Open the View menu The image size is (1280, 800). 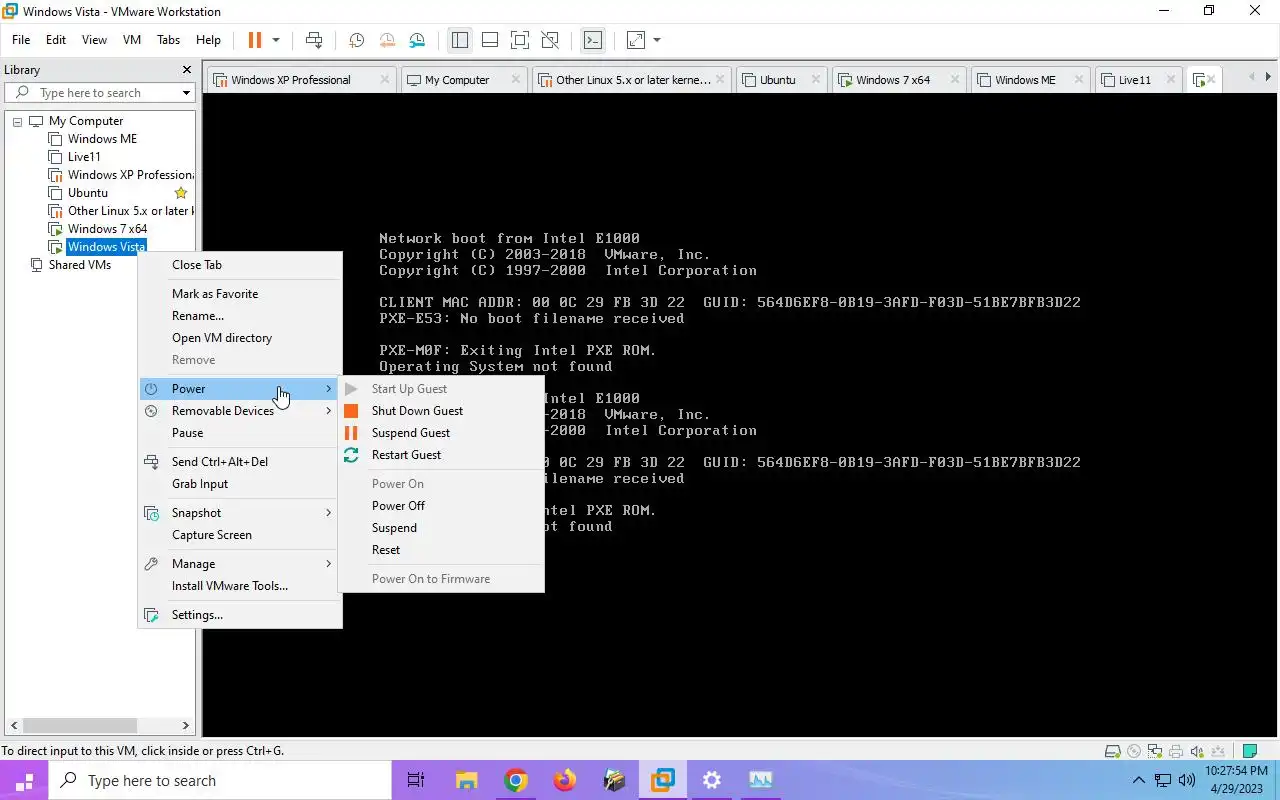point(94,40)
